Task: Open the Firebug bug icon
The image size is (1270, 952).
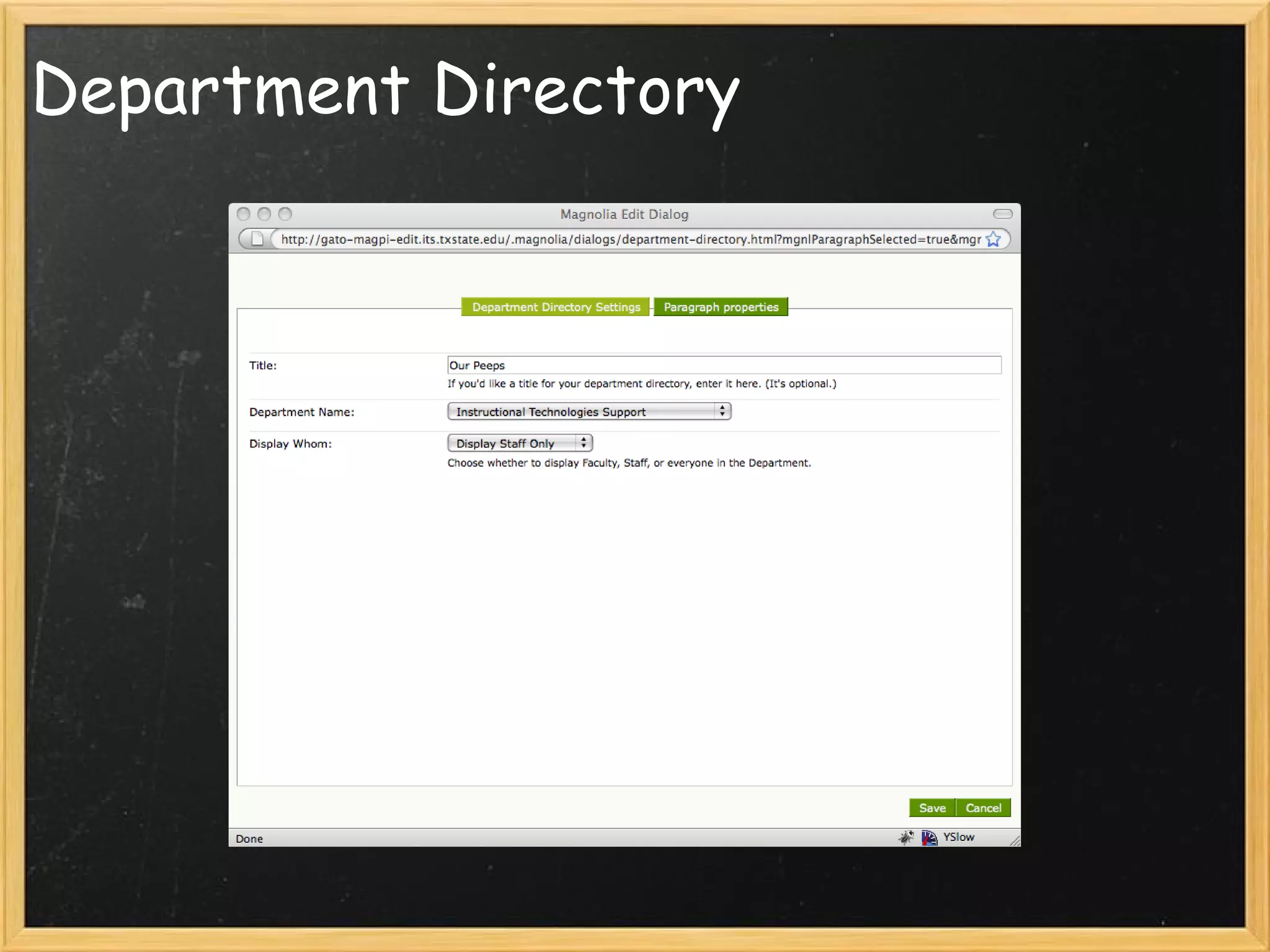Action: [906, 837]
